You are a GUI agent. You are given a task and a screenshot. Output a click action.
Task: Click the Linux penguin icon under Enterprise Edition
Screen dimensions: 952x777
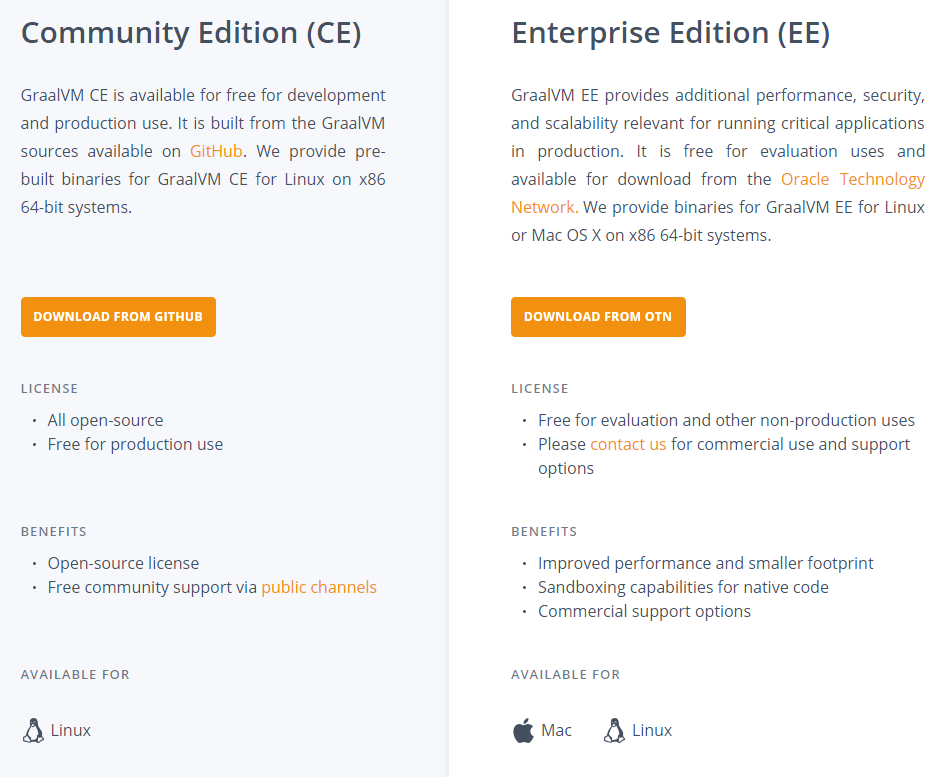pyautogui.click(x=614, y=730)
